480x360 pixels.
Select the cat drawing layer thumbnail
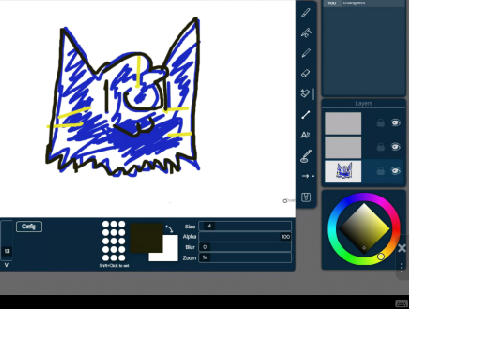(x=343, y=171)
